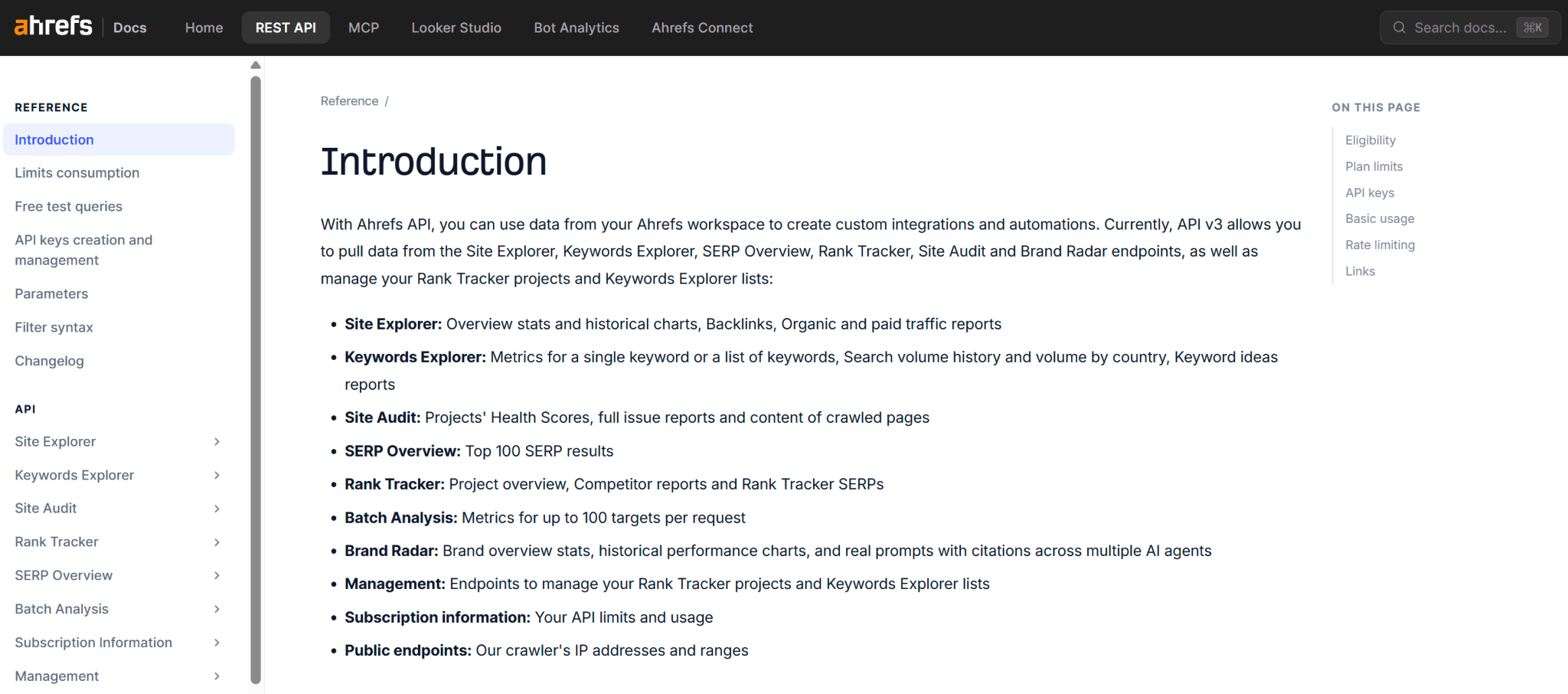Open Subscription Information sidebar item
Image resolution: width=1568 pixels, height=694 pixels.
[93, 643]
